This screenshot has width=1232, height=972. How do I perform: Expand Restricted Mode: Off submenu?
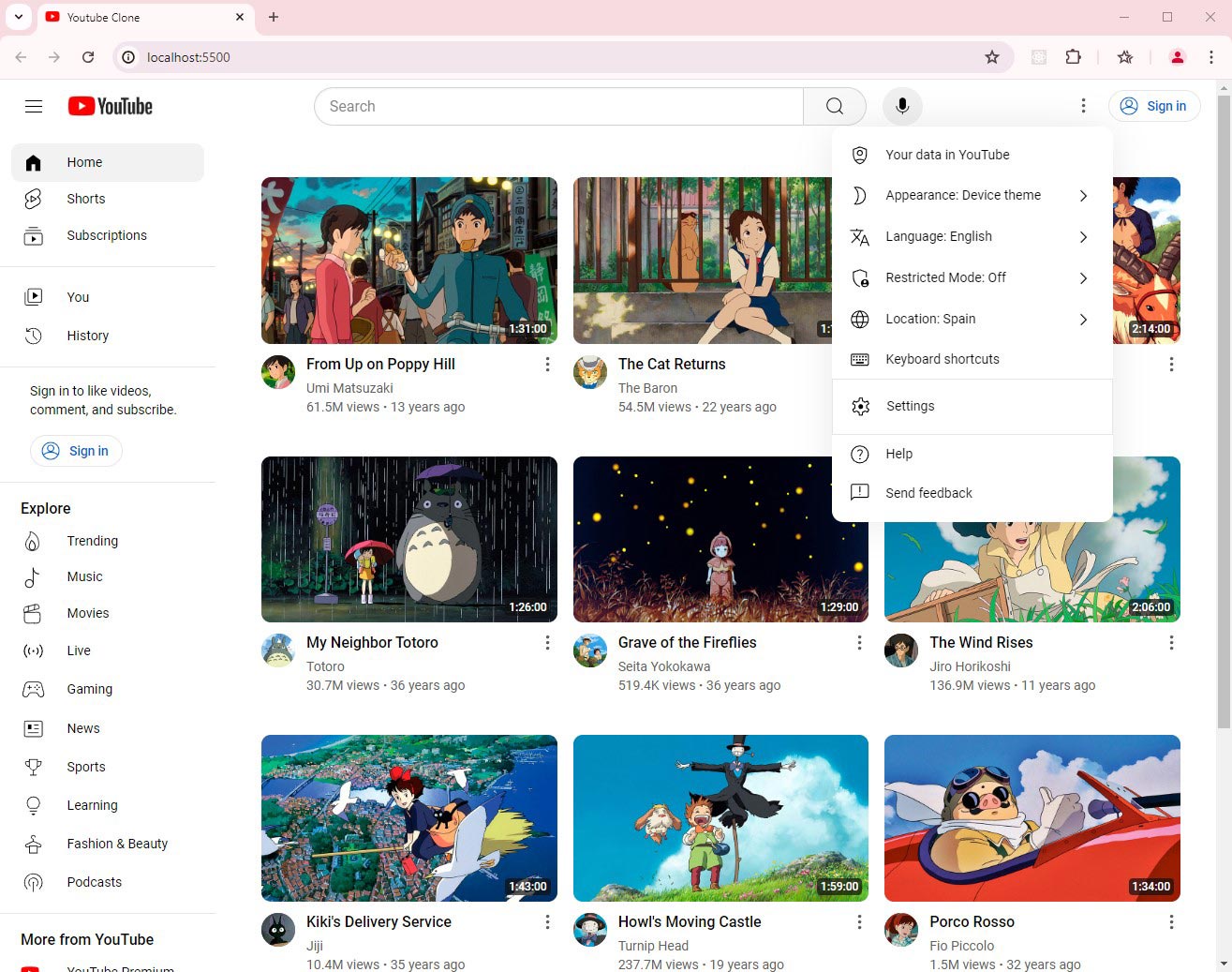coord(972,277)
